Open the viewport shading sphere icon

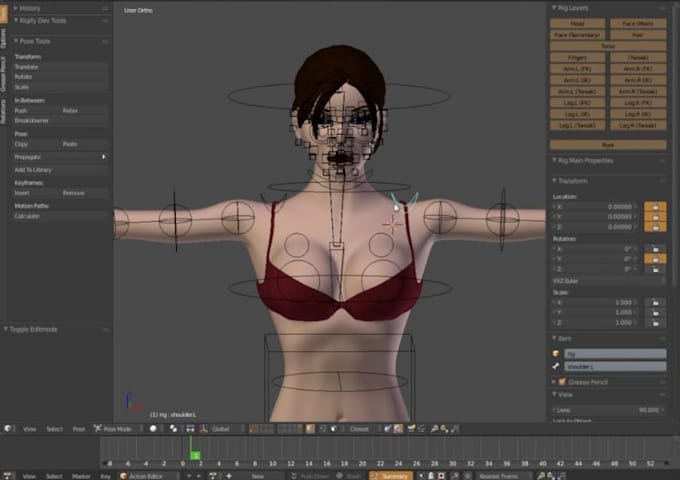tap(153, 428)
